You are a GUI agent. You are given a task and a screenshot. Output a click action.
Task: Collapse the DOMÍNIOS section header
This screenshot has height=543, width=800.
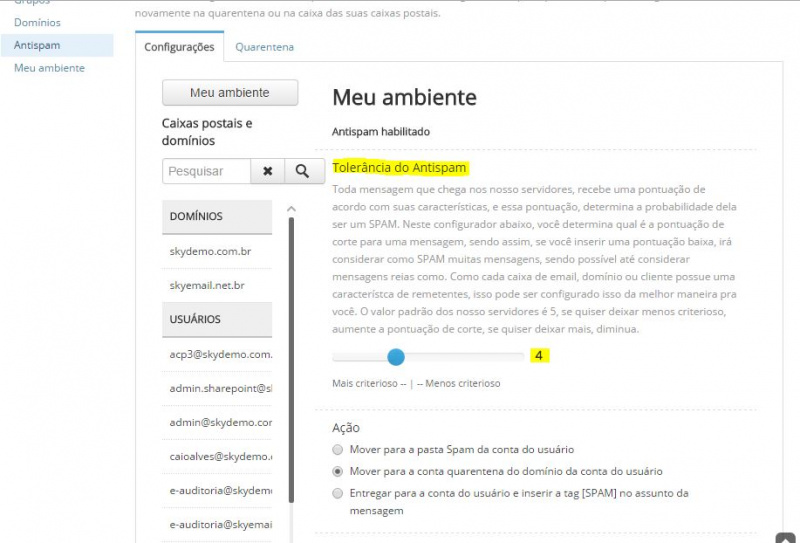[x=217, y=216]
